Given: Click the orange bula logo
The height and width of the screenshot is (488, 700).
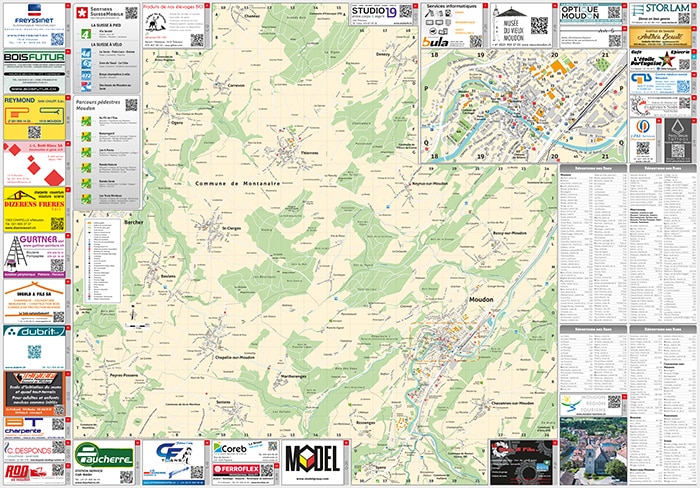Looking at the screenshot, I should [435, 42].
